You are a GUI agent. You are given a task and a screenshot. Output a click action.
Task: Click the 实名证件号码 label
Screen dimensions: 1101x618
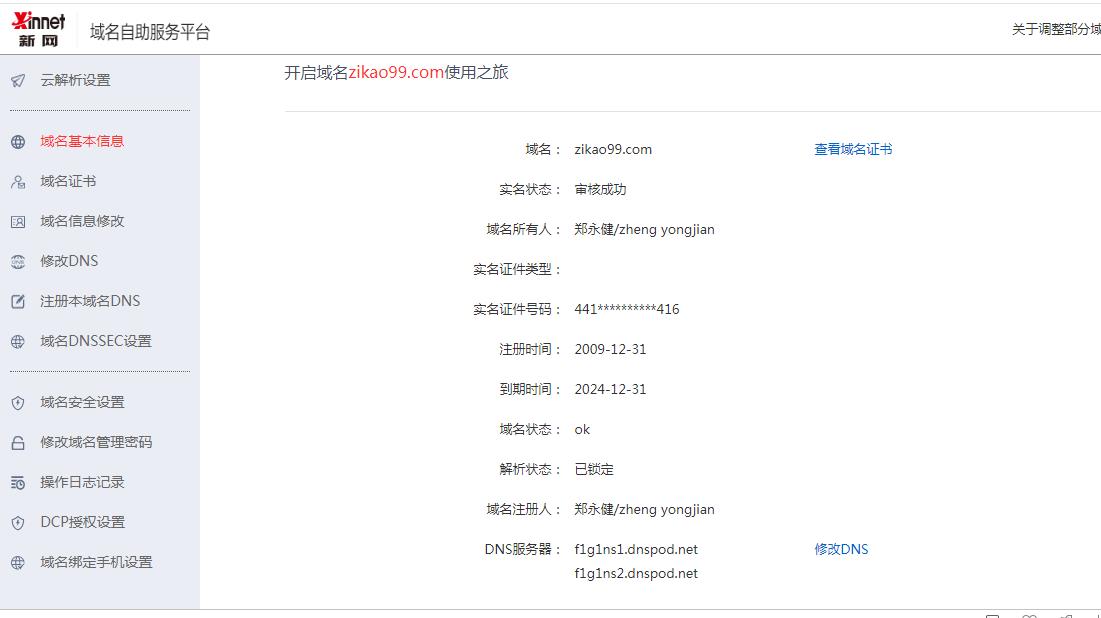pos(517,309)
